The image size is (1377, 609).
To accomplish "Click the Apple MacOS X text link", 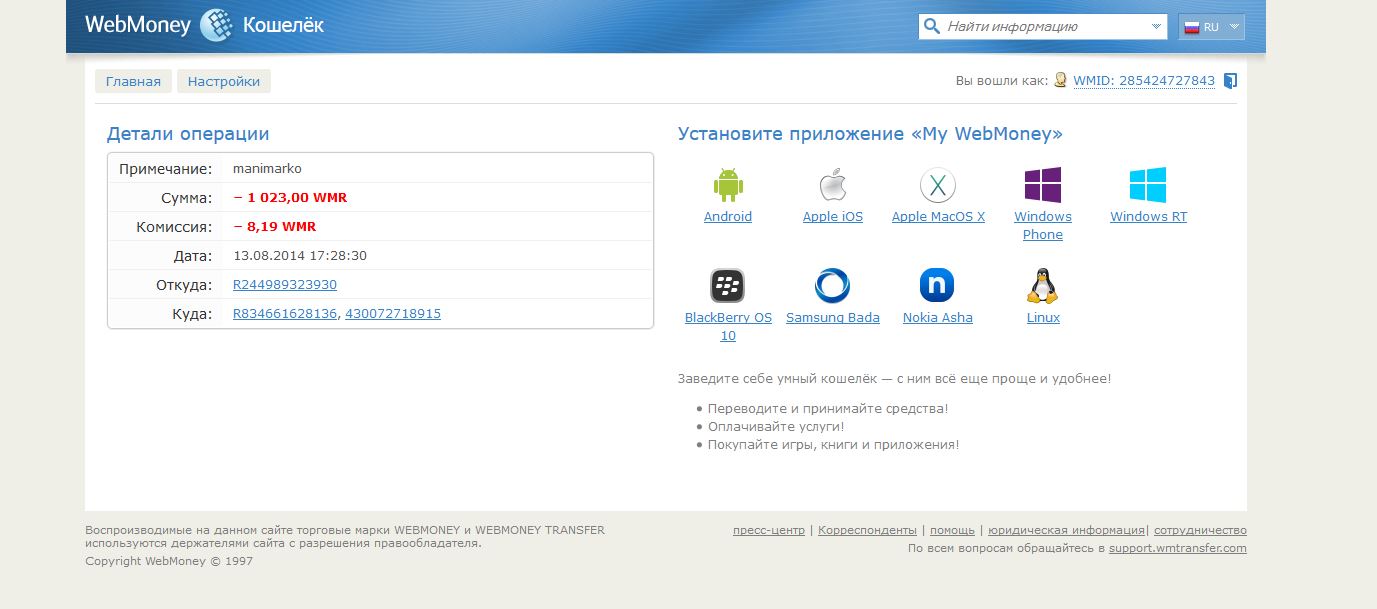I will [x=938, y=217].
